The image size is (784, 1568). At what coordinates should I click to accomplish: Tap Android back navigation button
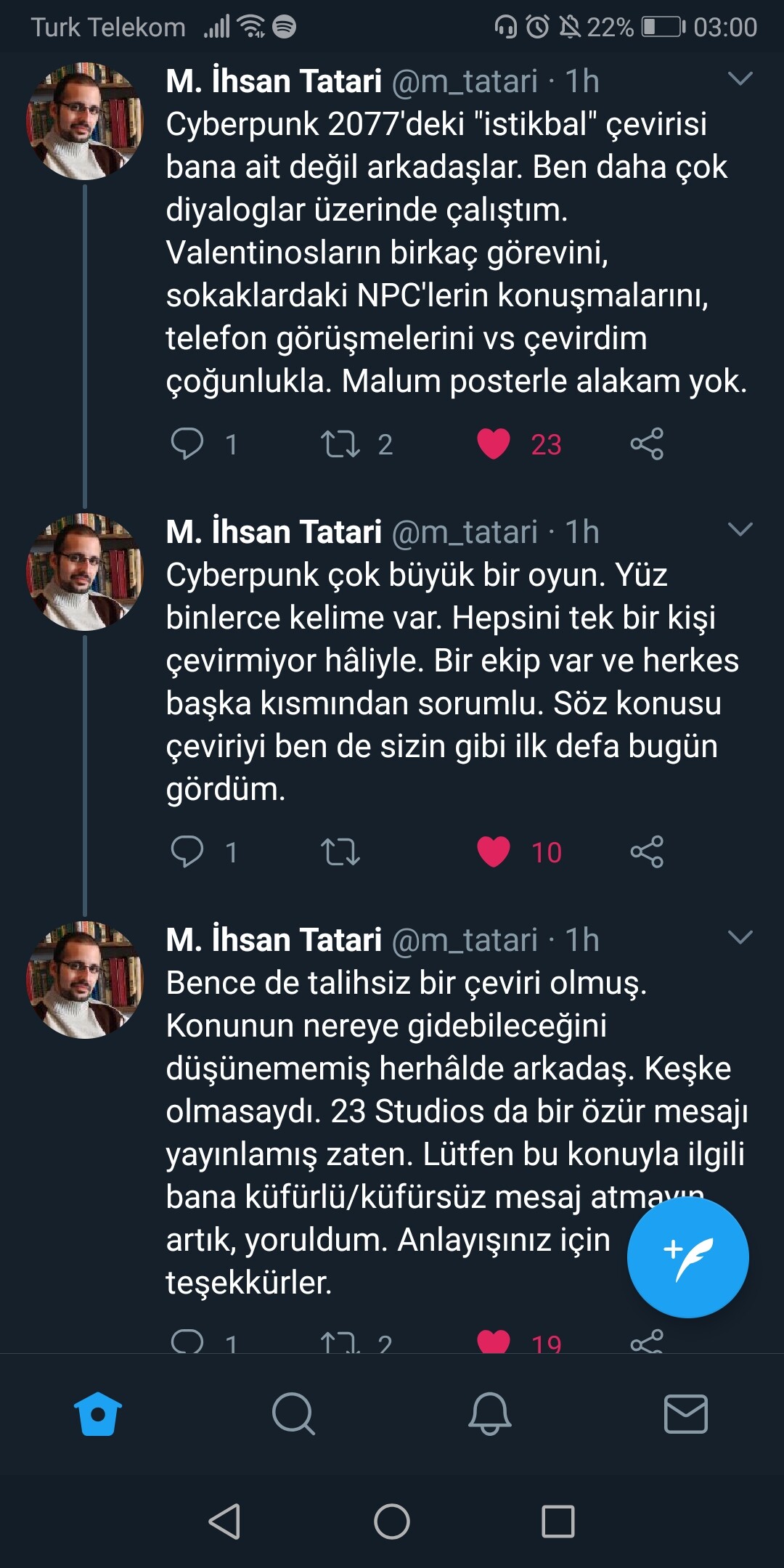click(224, 1521)
